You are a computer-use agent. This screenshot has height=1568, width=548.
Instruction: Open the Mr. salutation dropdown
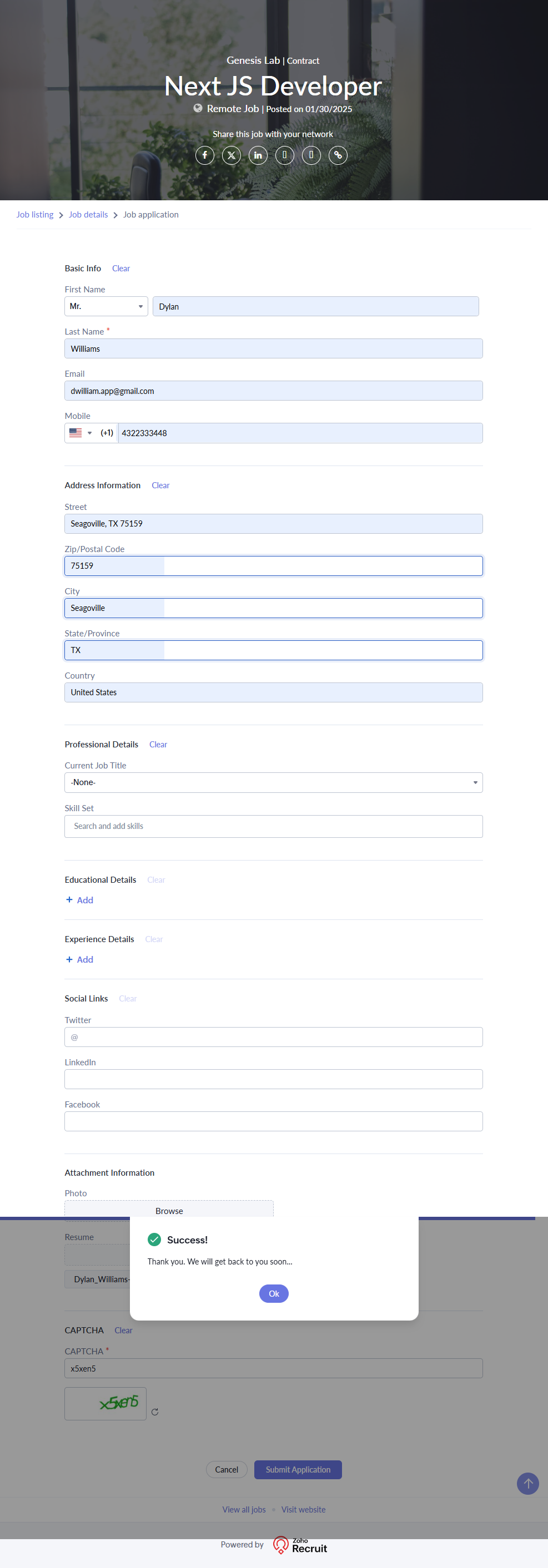click(106, 306)
